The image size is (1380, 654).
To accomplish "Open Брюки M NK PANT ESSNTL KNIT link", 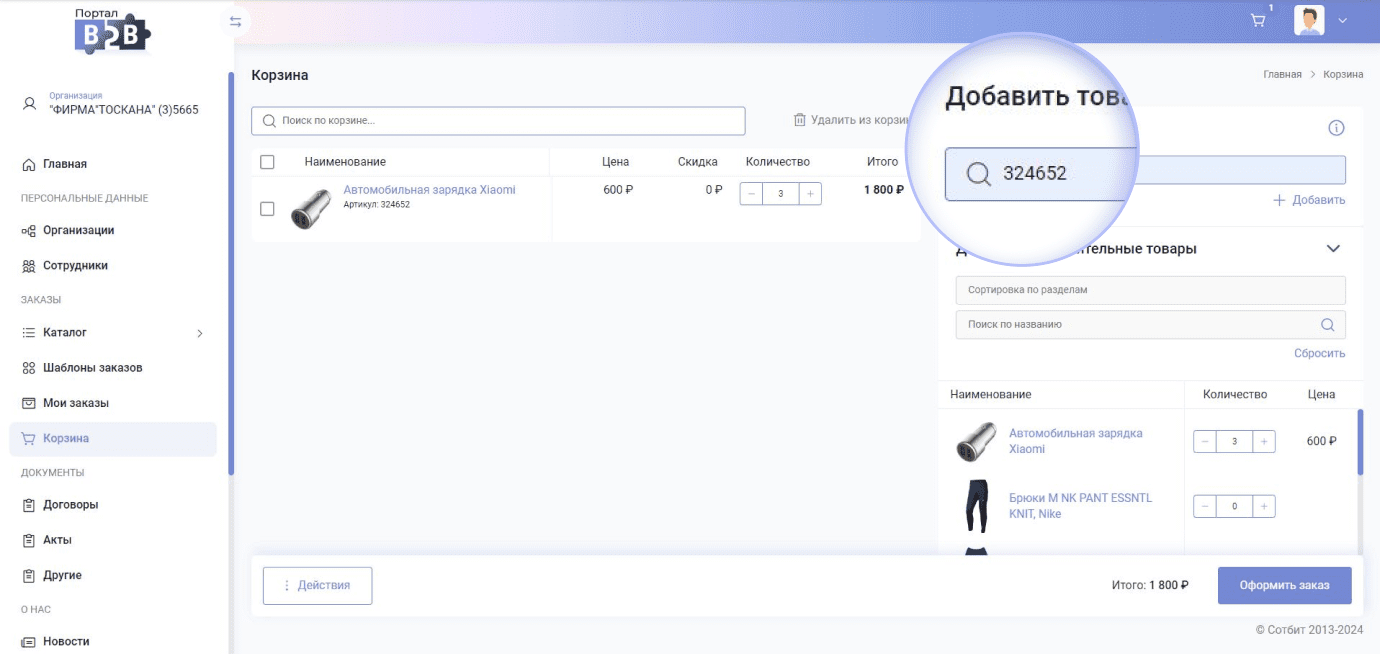I will click(1081, 506).
